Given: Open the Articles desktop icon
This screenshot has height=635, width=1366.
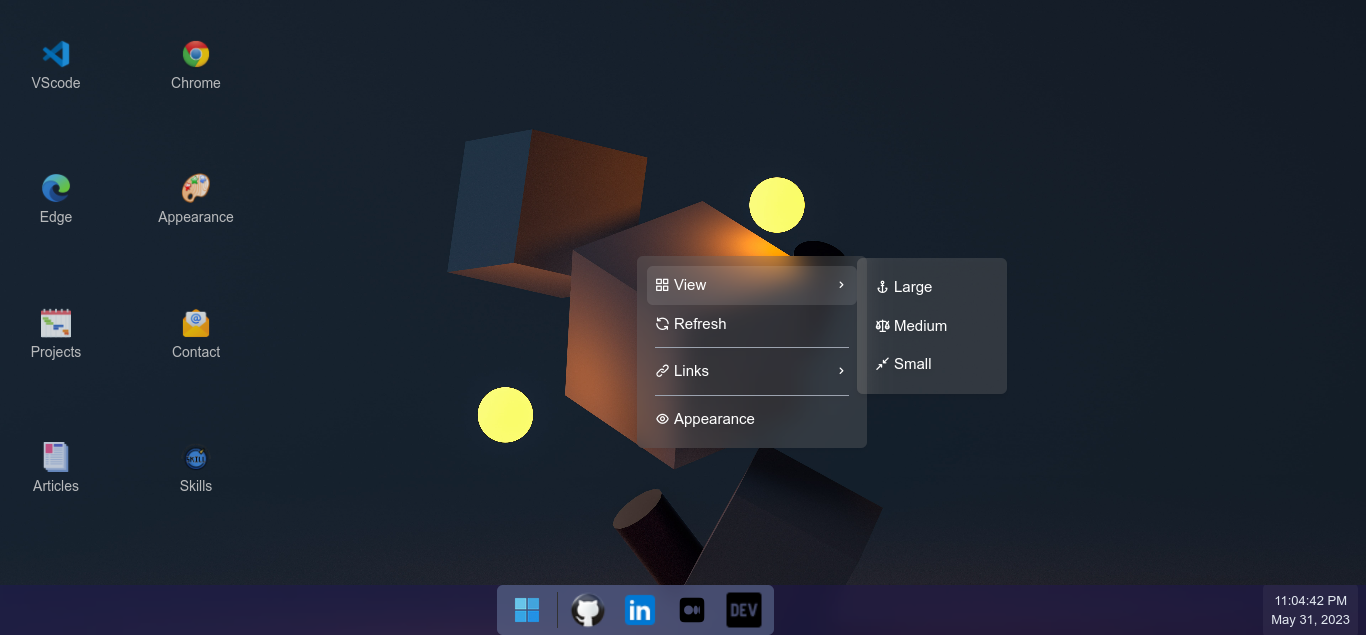Looking at the screenshot, I should click(x=56, y=469).
